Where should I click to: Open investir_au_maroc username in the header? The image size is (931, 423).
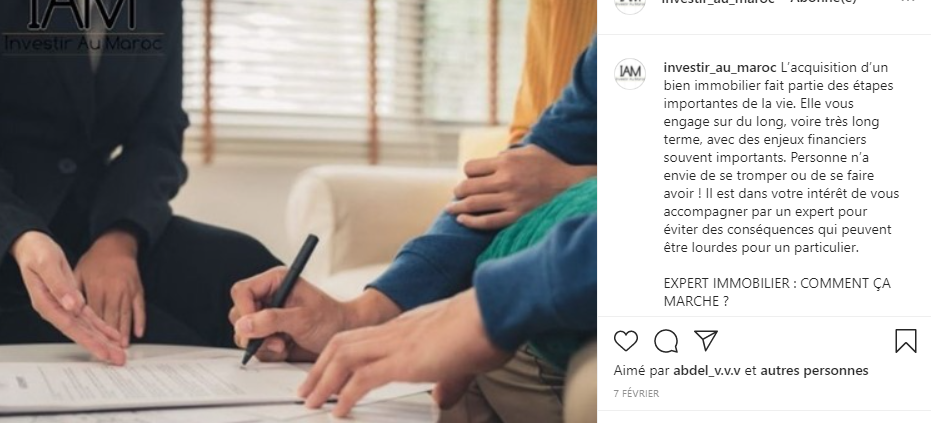point(718,2)
